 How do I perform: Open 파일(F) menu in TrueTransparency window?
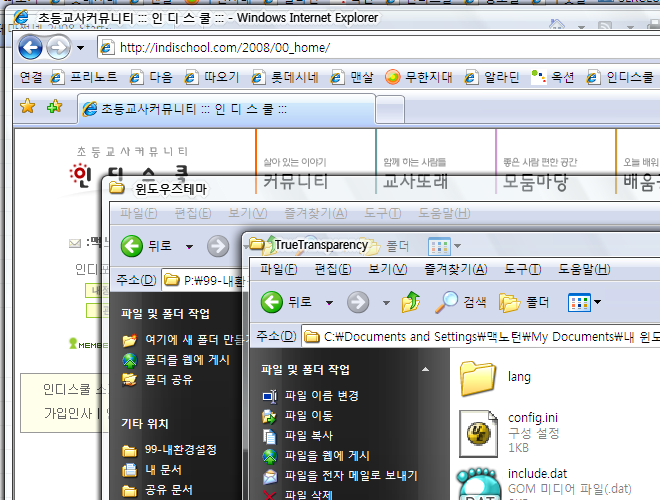click(x=278, y=269)
